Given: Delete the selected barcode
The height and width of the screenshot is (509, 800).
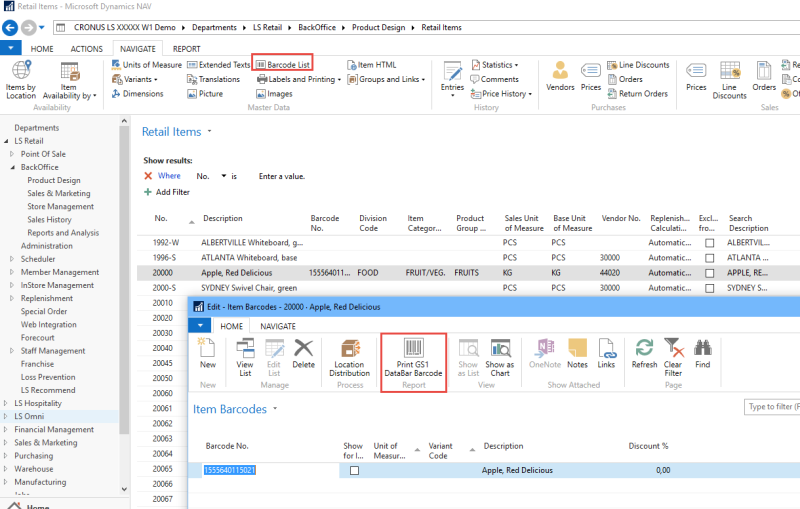Looking at the screenshot, I should [304, 353].
